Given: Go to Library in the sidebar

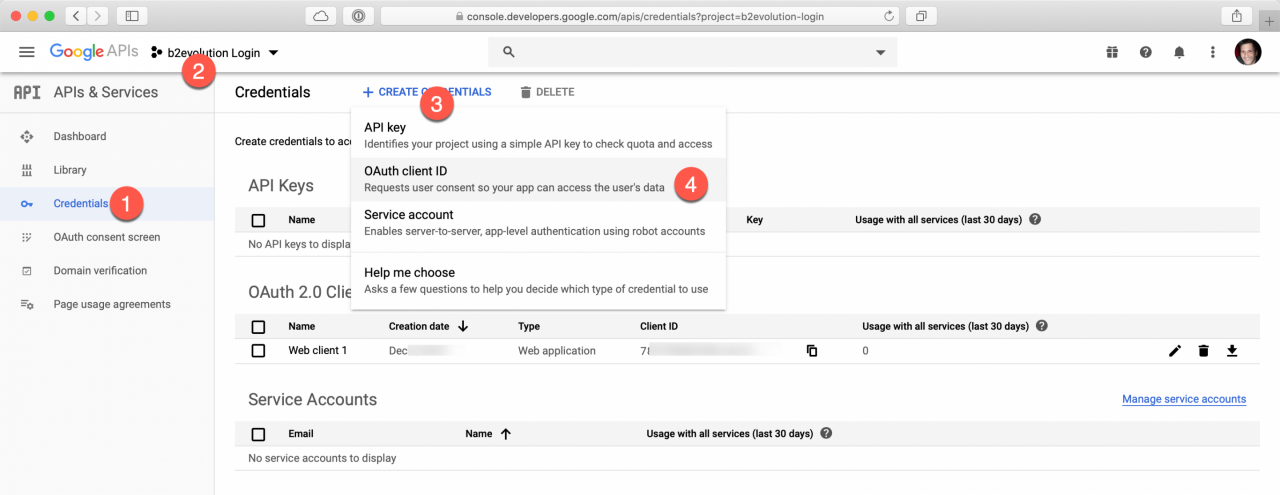Looking at the screenshot, I should pos(70,170).
